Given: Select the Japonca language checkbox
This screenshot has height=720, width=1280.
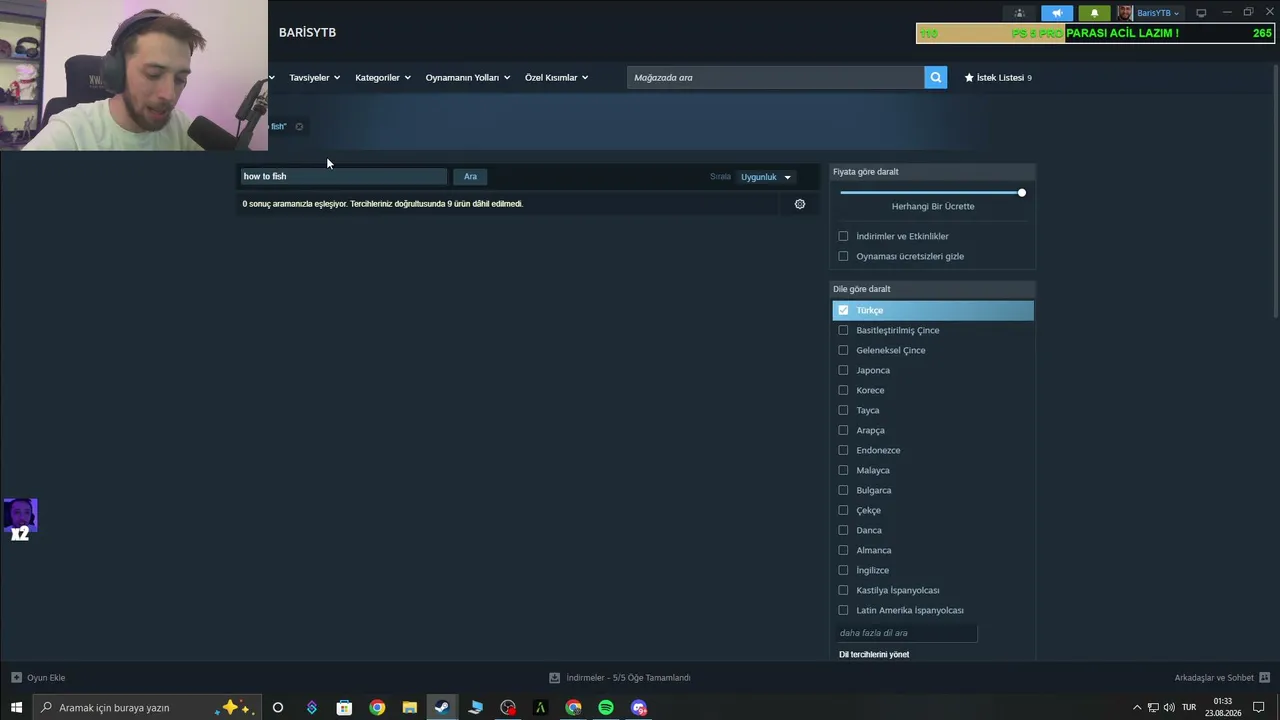Looking at the screenshot, I should [x=843, y=370].
